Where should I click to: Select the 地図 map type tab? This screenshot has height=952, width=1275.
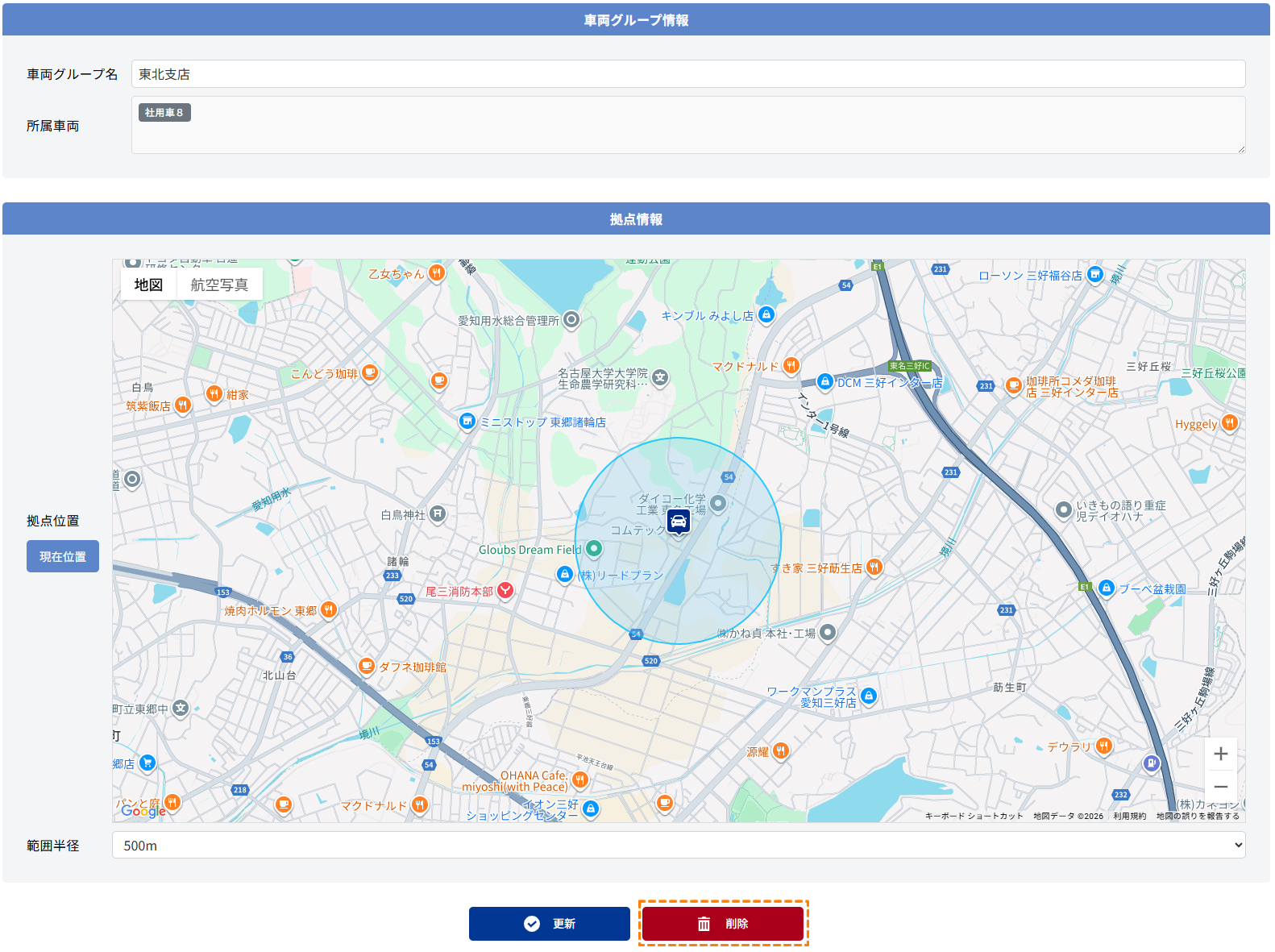pyautogui.click(x=149, y=285)
